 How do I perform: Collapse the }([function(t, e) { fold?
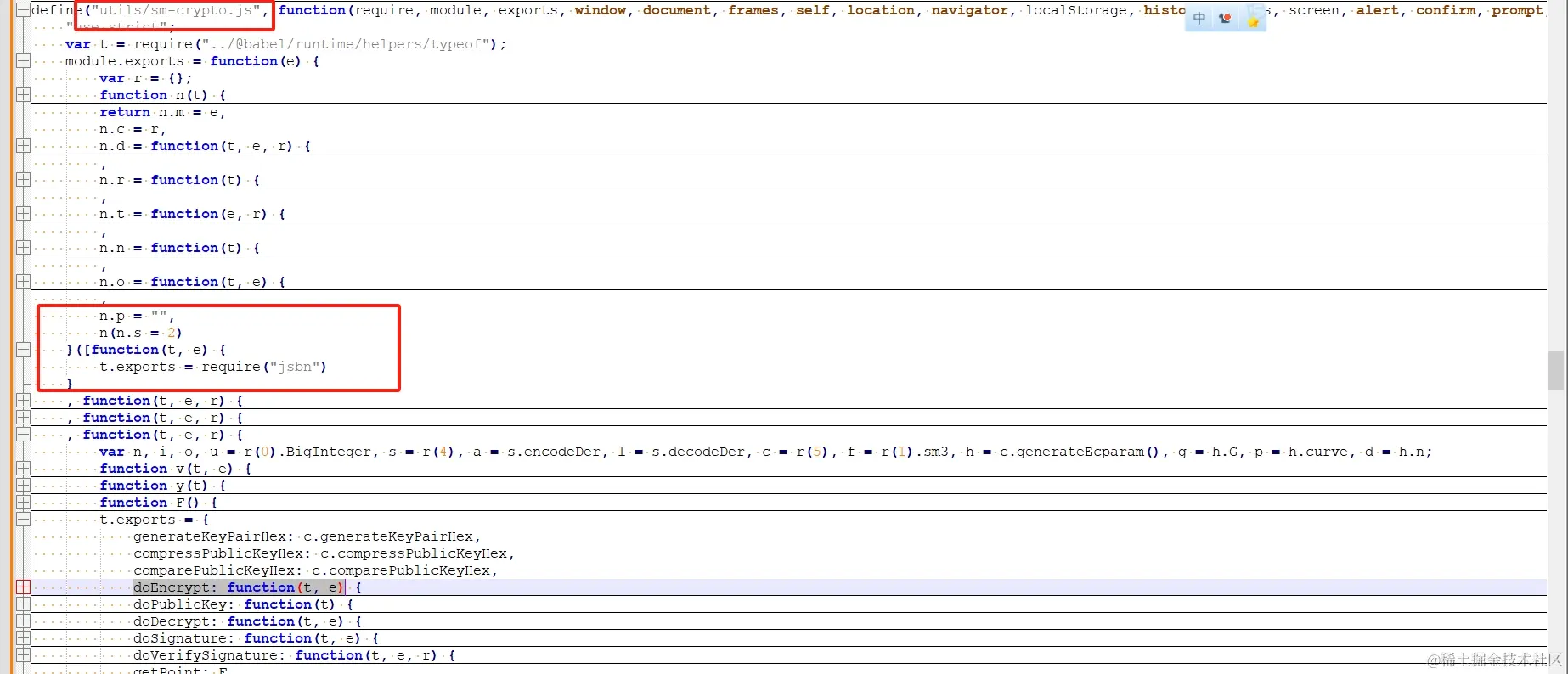click(x=23, y=350)
